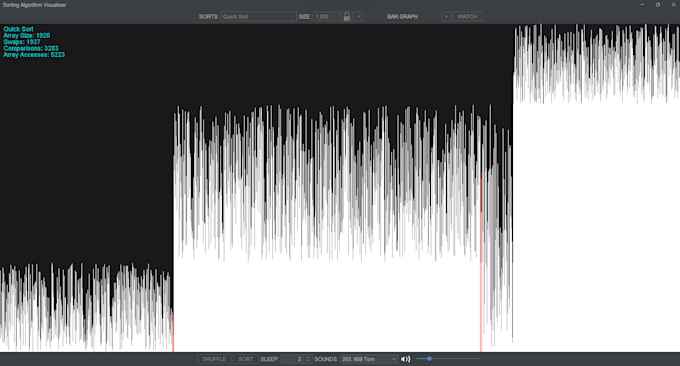Screen dimensions: 680x366
Task: Focus the SLEEP value field
Action: coord(293,359)
